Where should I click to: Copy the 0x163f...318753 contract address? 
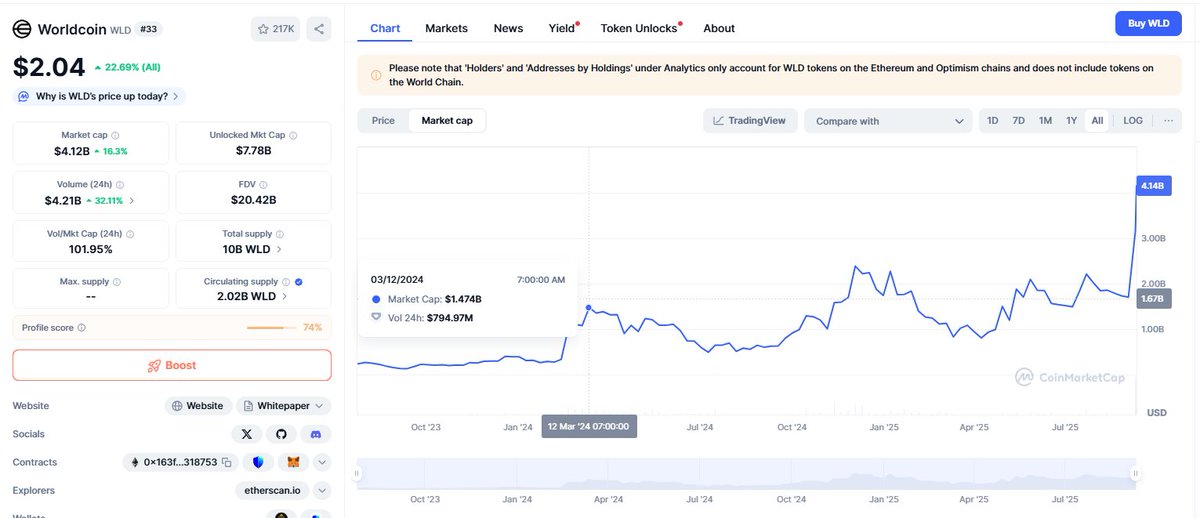tap(227, 462)
